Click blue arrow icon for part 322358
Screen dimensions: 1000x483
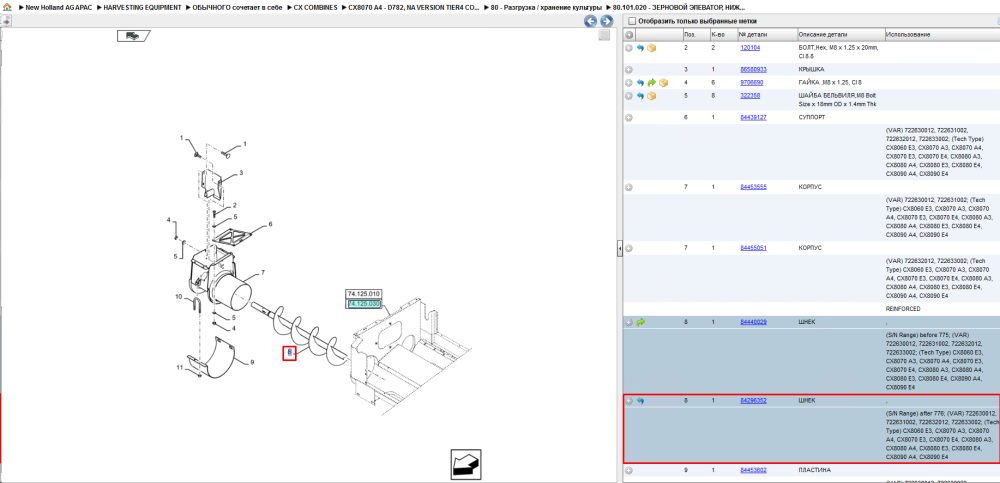pos(640,96)
